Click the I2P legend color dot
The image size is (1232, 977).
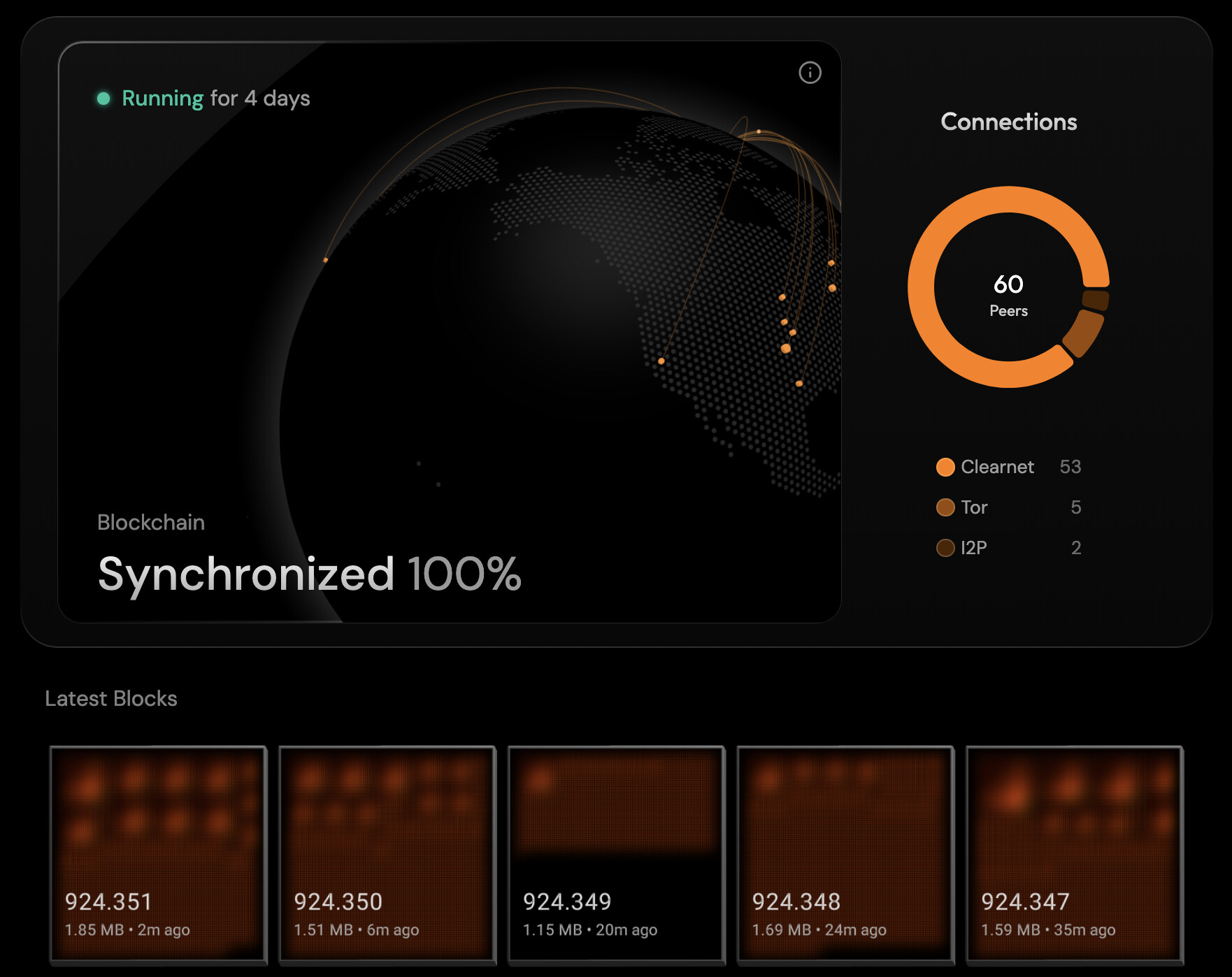click(x=945, y=548)
